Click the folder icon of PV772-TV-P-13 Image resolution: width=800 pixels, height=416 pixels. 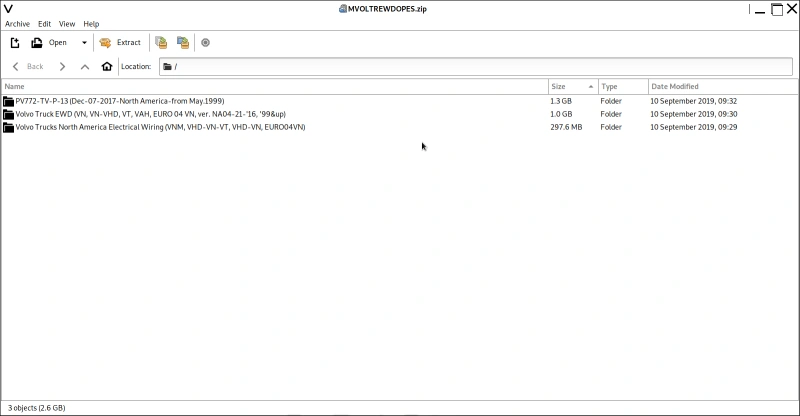tap(8, 101)
